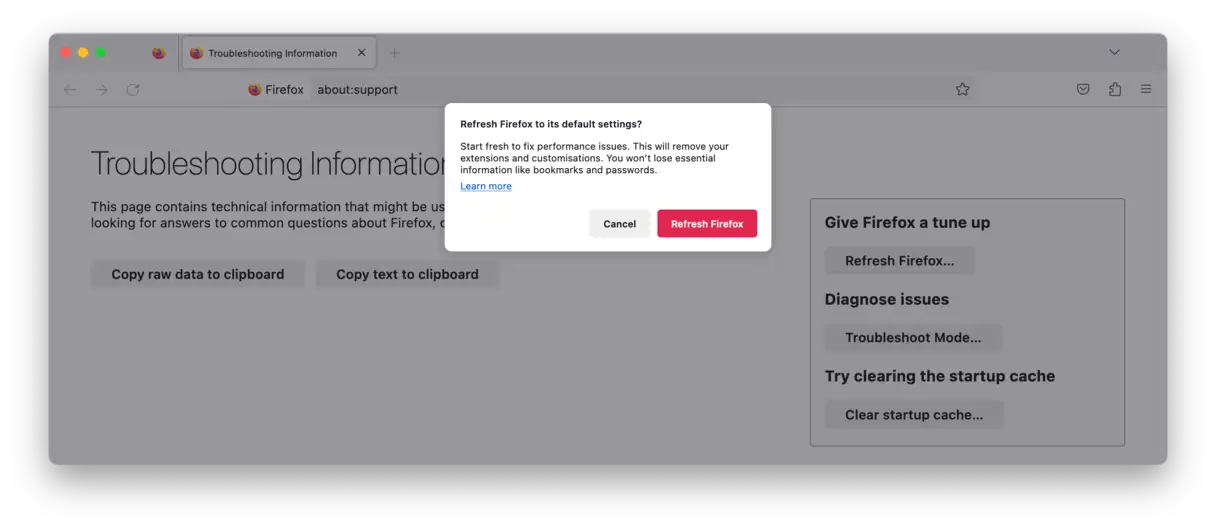Click the Troubleshooting Information page heading
The width and height of the screenshot is (1216, 529).
pyautogui.click(x=268, y=163)
